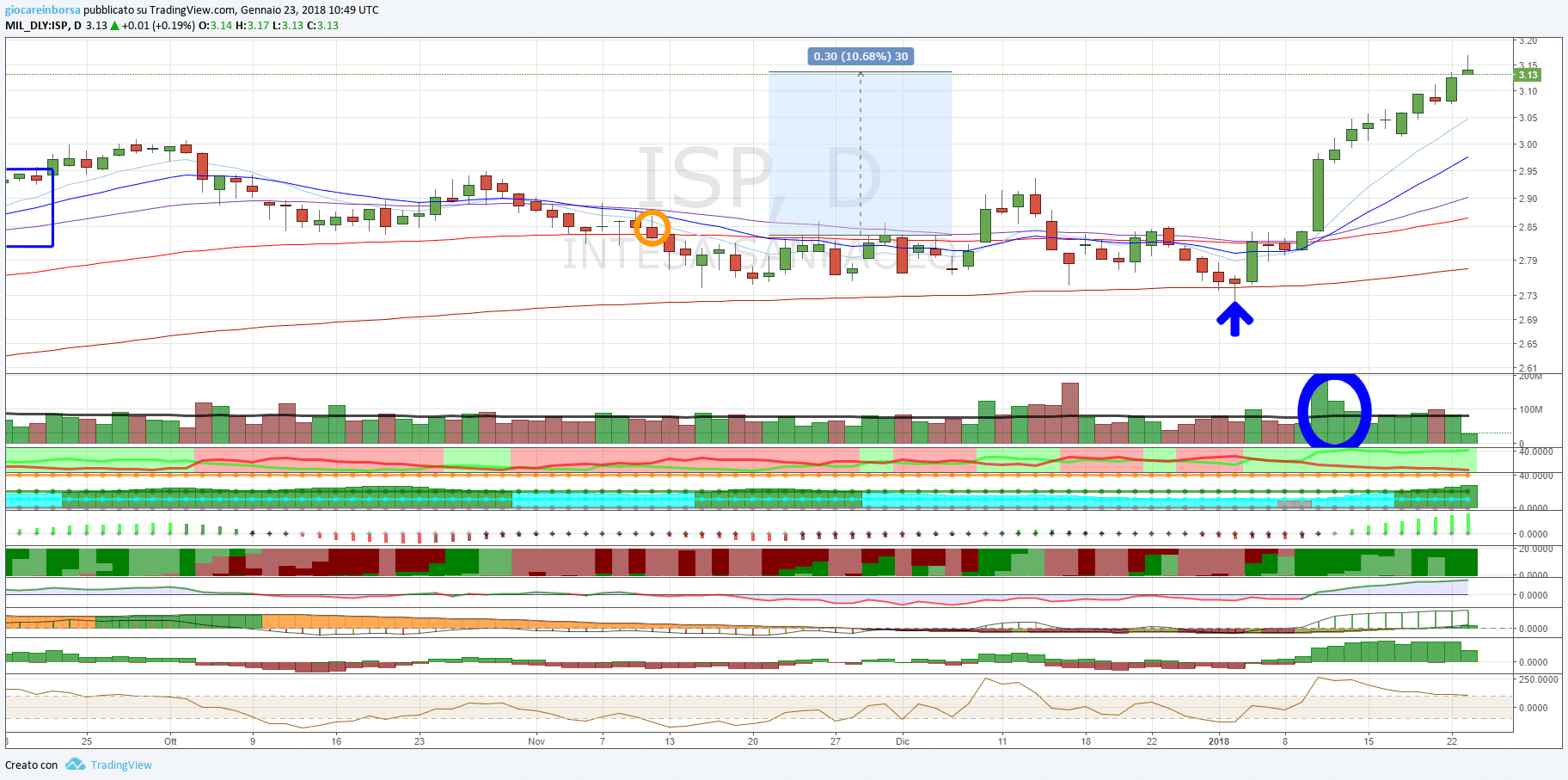The width and height of the screenshot is (1568, 780).
Task: Click the Ott date axis label
Action: pyautogui.click(x=170, y=741)
